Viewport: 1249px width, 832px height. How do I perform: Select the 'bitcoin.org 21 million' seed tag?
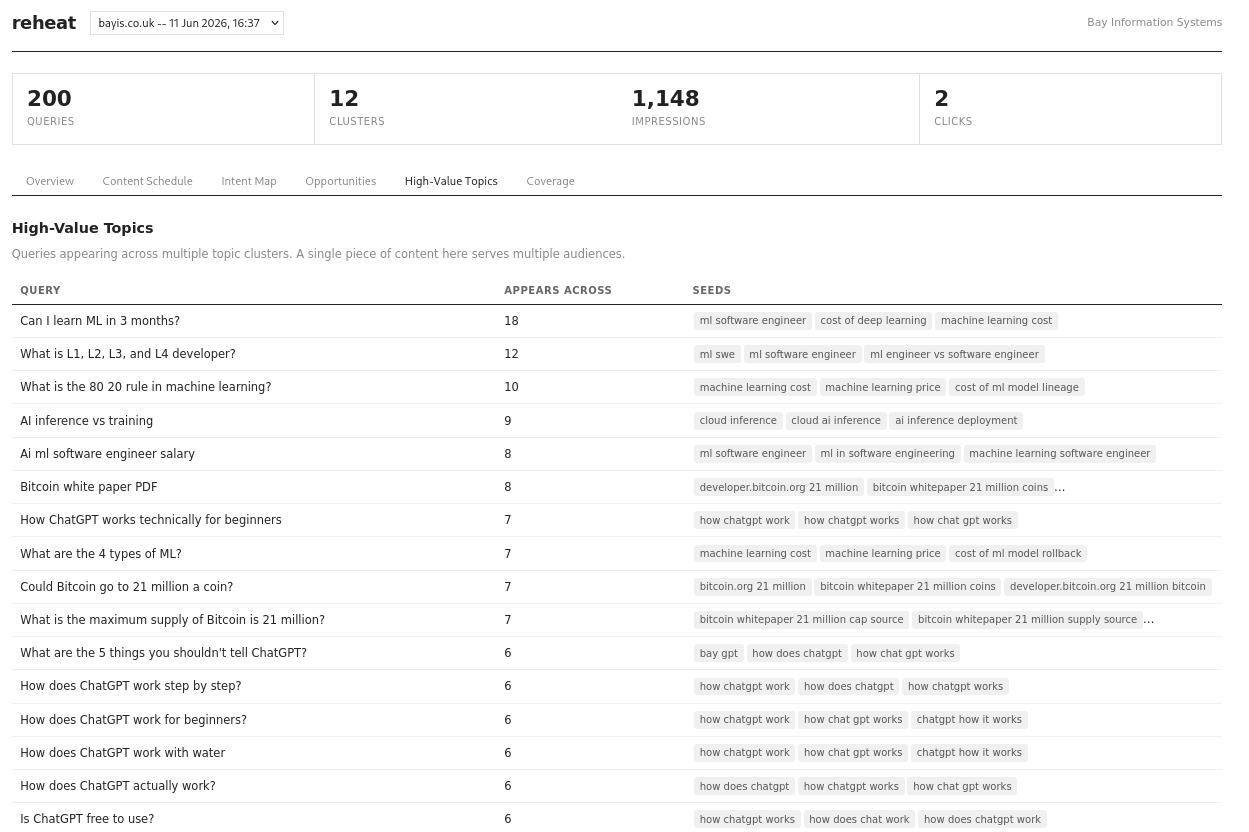tap(752, 587)
